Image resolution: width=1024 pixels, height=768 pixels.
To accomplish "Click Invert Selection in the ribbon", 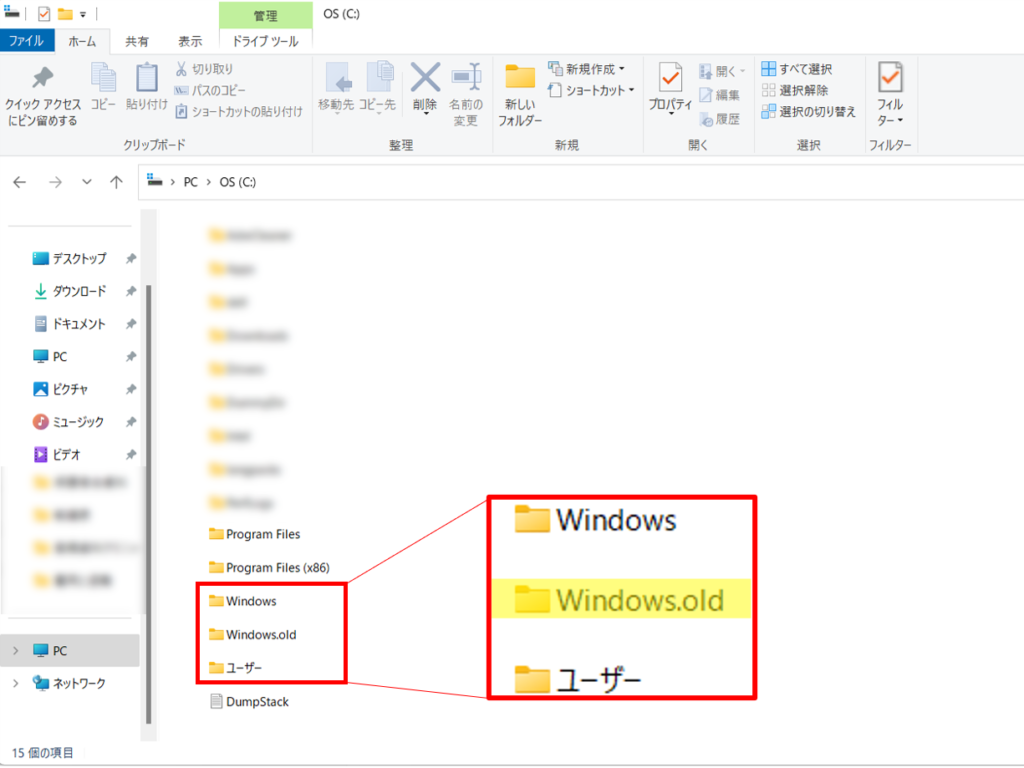I will 808,111.
